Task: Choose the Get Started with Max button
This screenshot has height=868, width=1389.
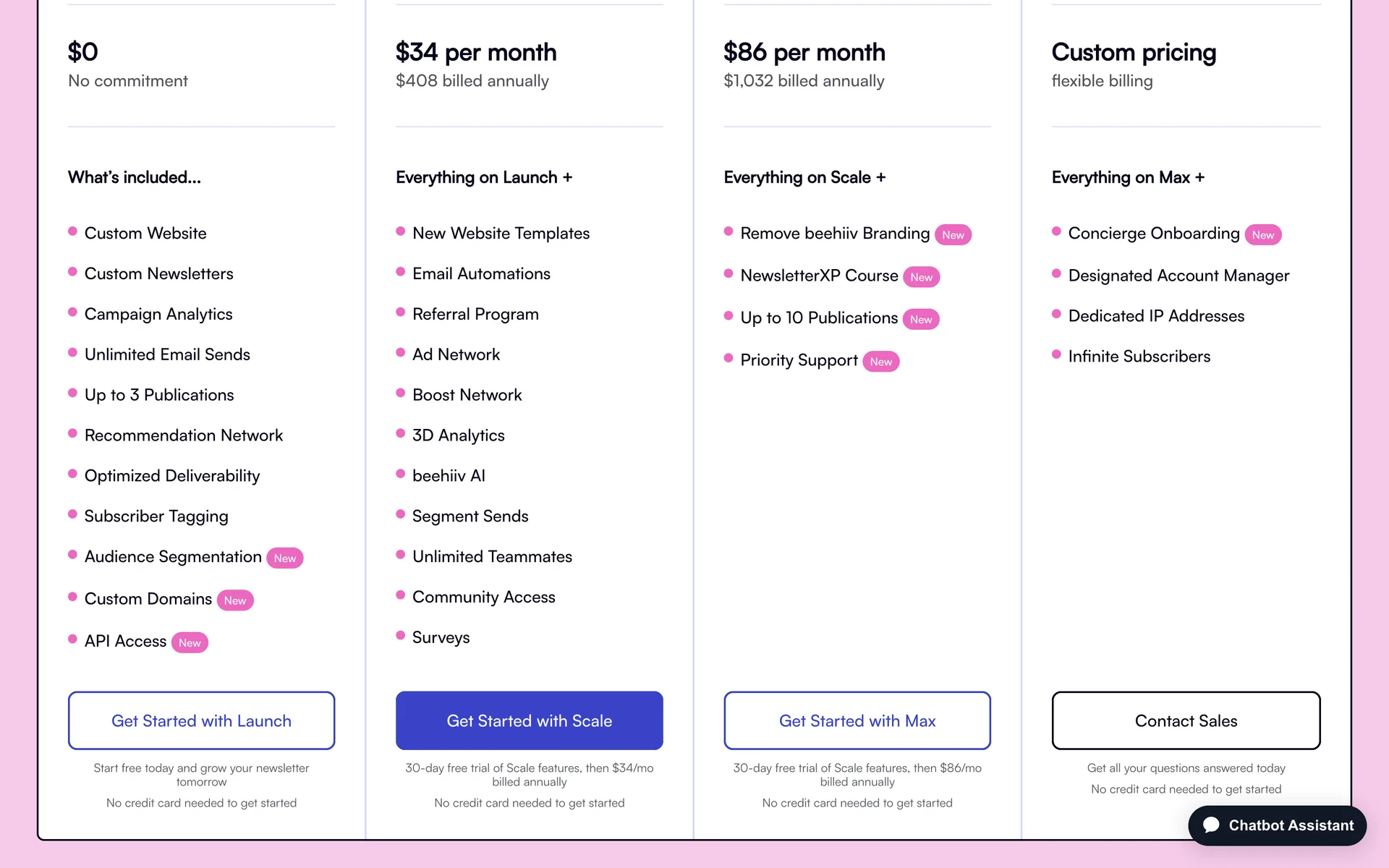Action: pyautogui.click(x=857, y=720)
